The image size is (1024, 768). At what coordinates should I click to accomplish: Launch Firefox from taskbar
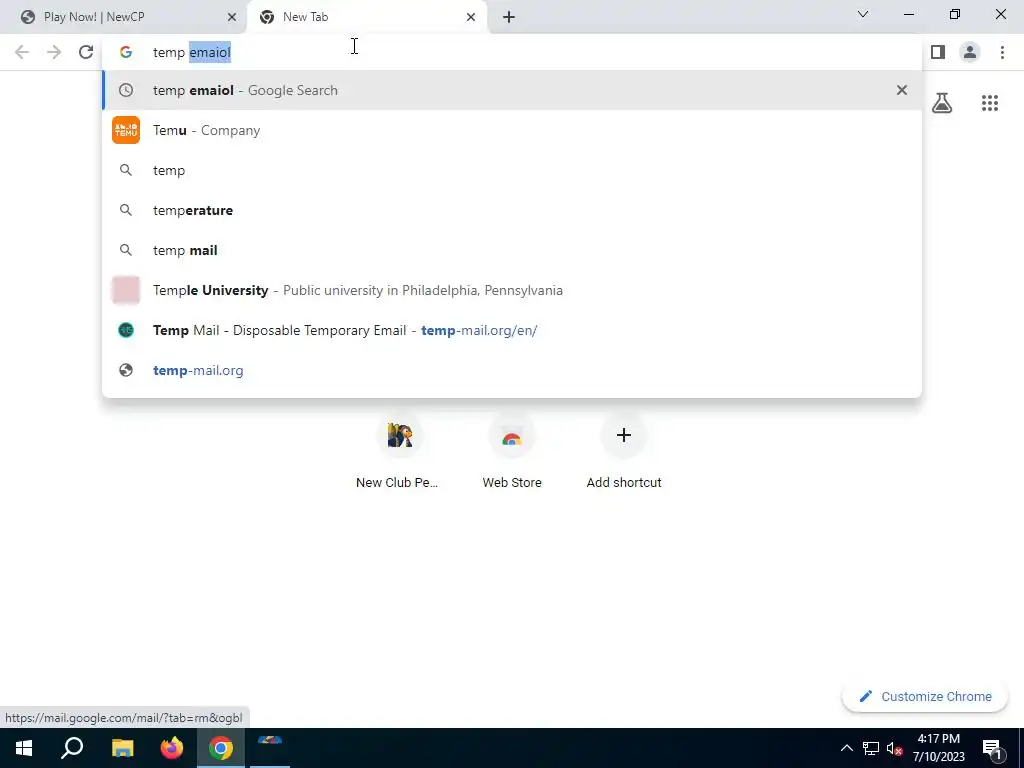pos(172,748)
